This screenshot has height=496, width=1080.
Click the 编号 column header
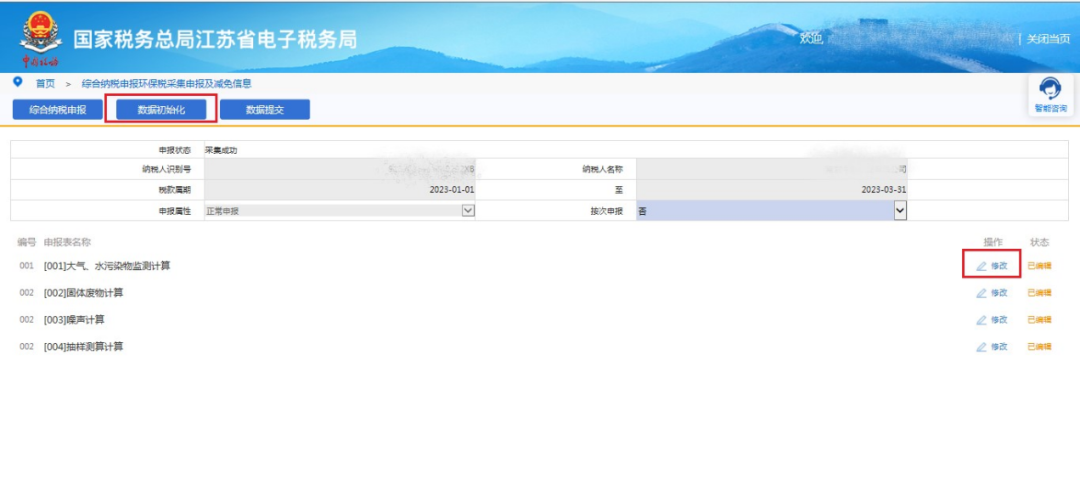click(x=27, y=242)
